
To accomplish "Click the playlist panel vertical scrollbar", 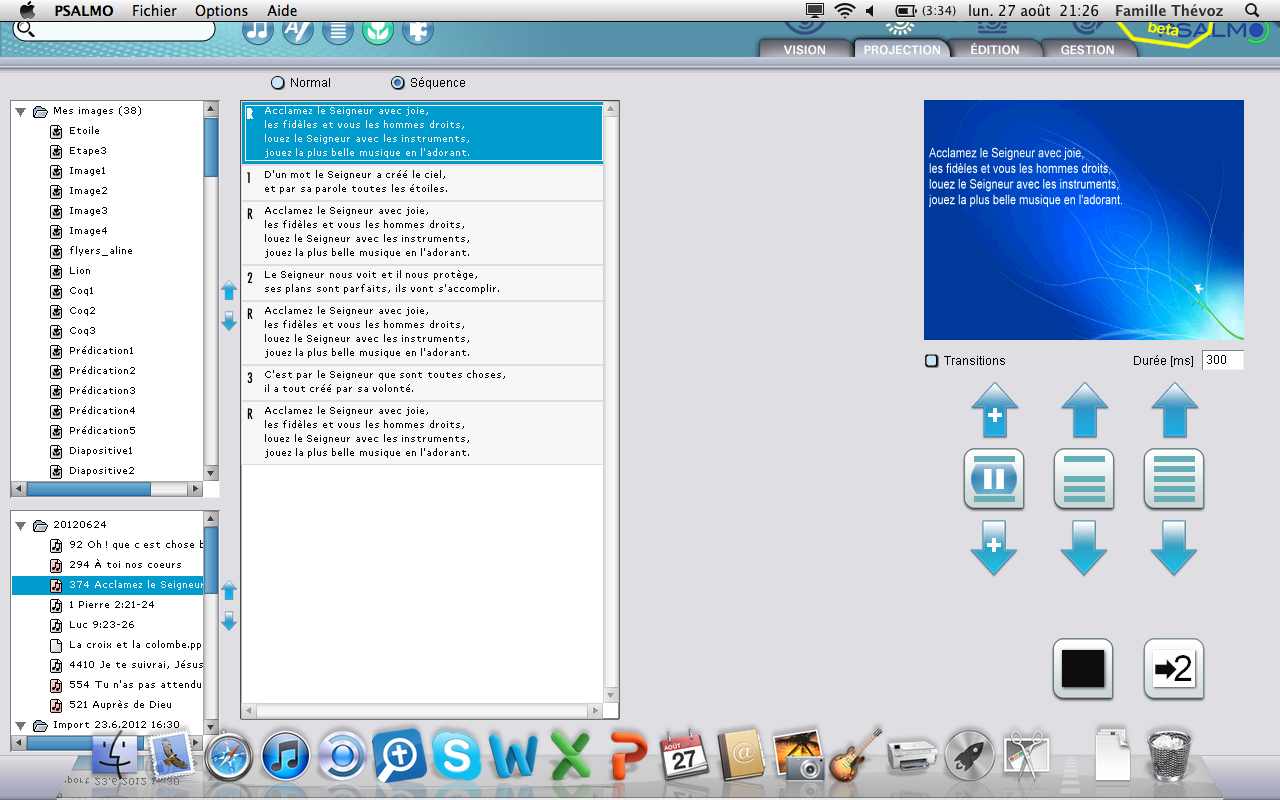I will (211, 624).
